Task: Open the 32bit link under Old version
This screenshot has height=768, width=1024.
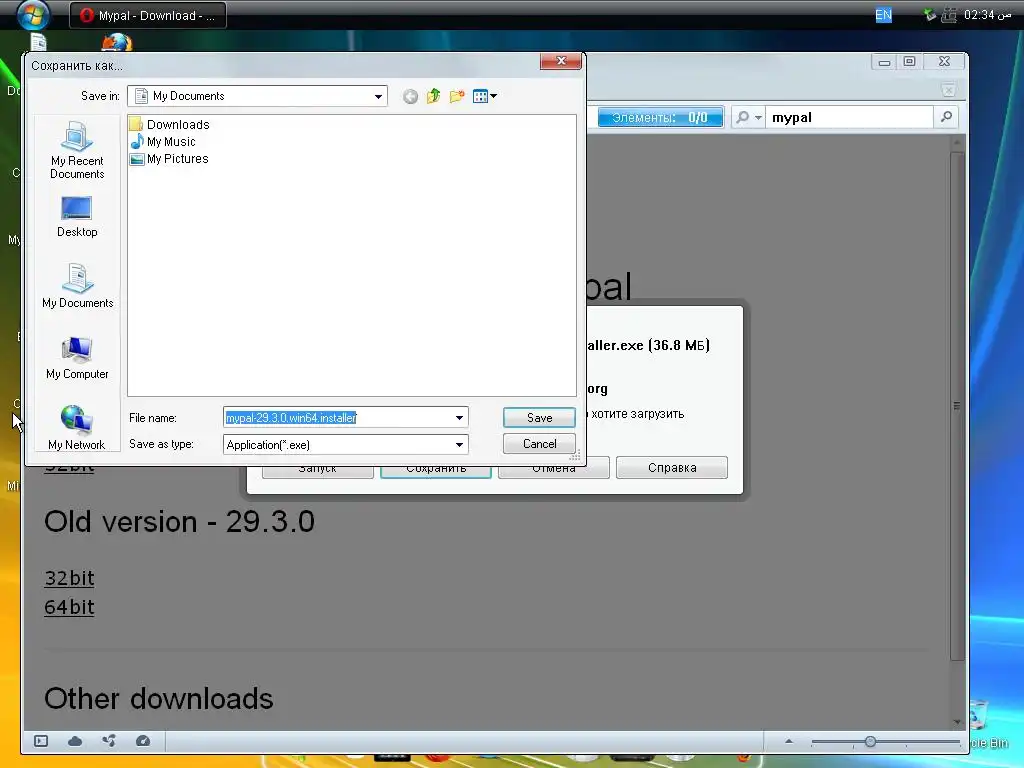Action: tap(69, 578)
